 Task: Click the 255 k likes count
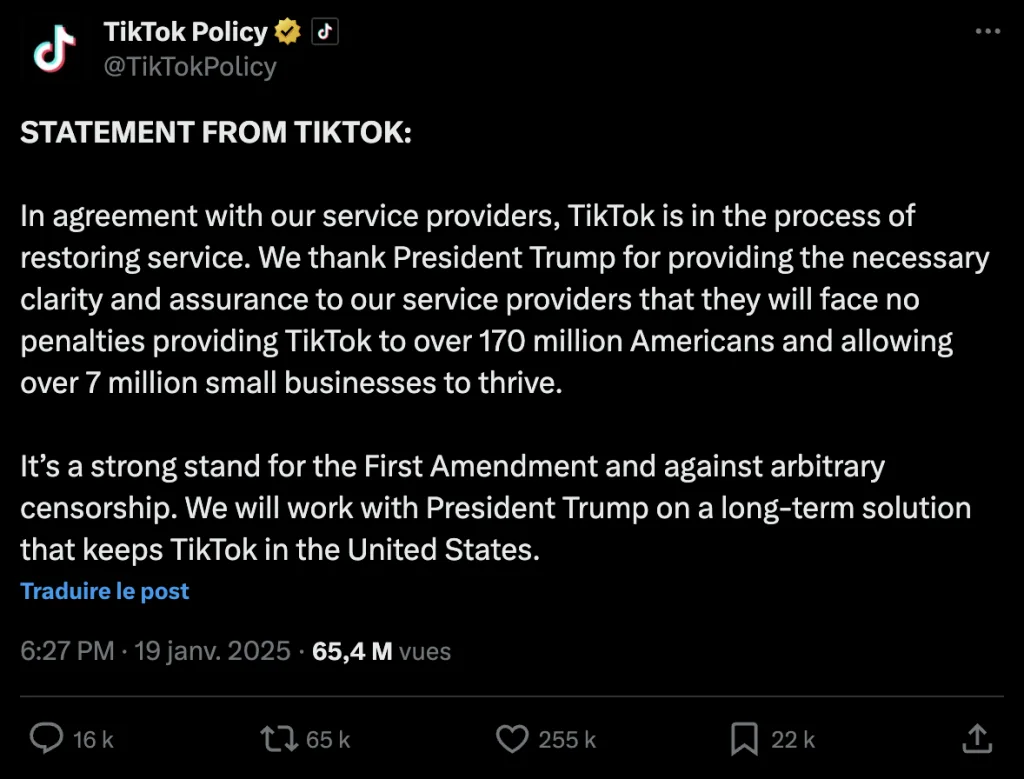click(x=567, y=740)
